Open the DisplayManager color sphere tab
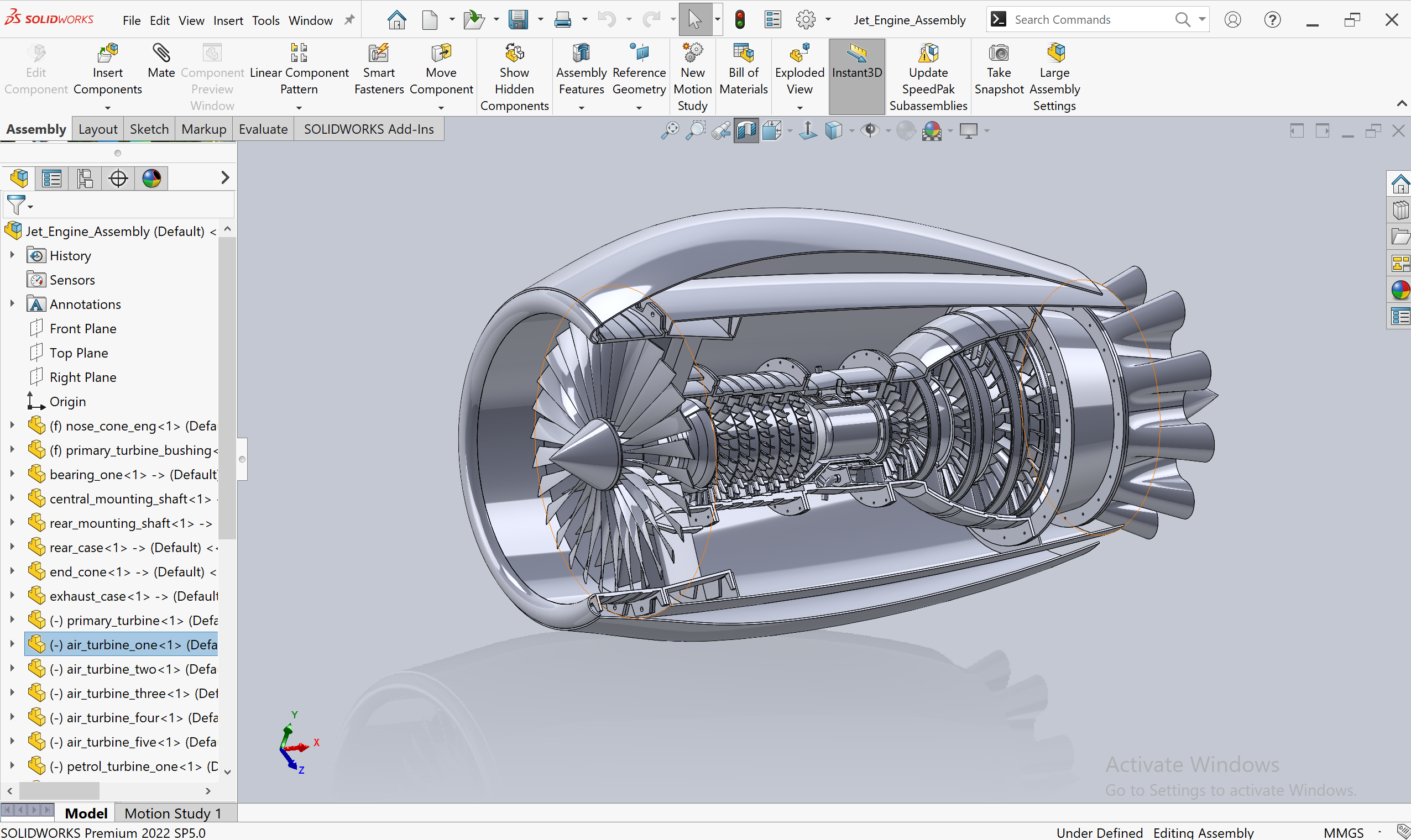 point(151,179)
